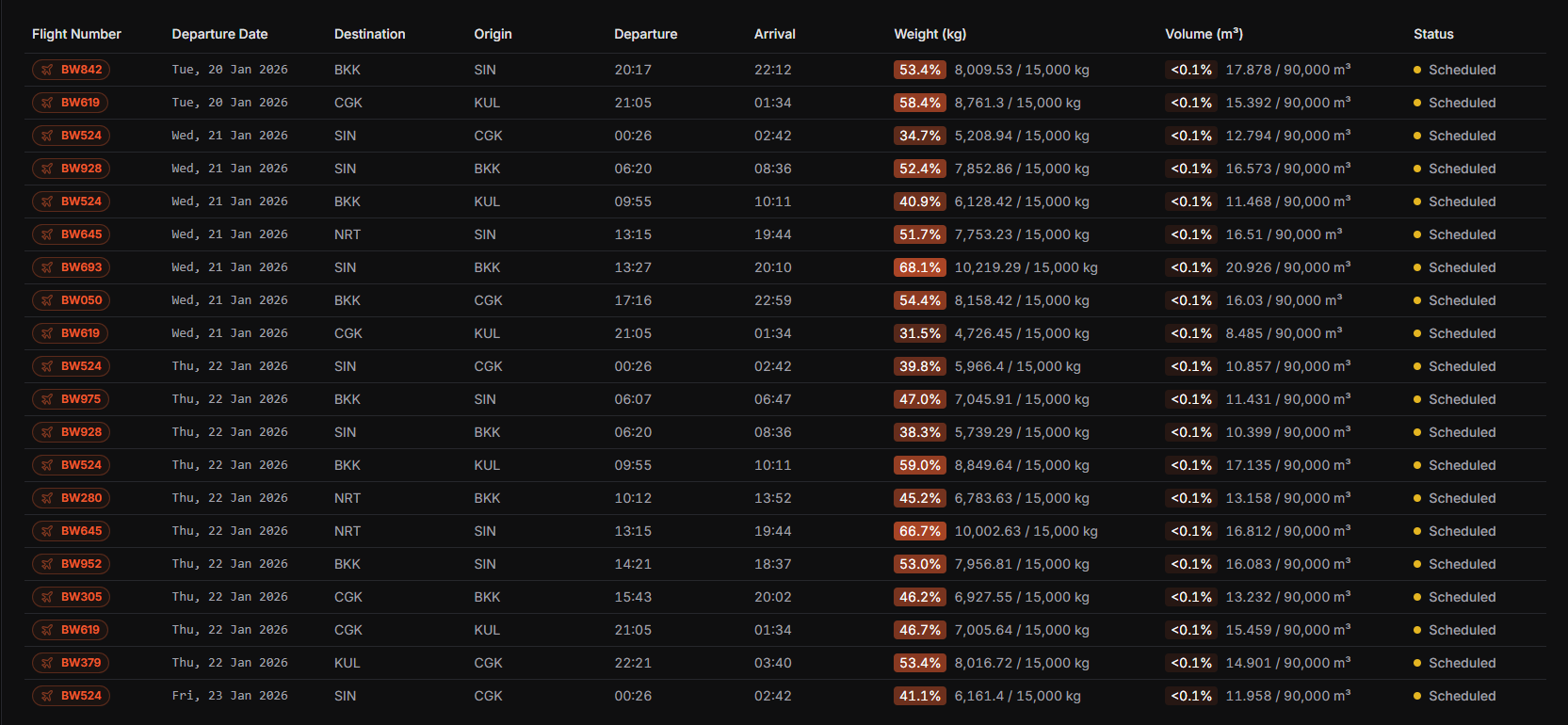
Task: Click the 68.1% weight utilization badge
Action: [919, 267]
